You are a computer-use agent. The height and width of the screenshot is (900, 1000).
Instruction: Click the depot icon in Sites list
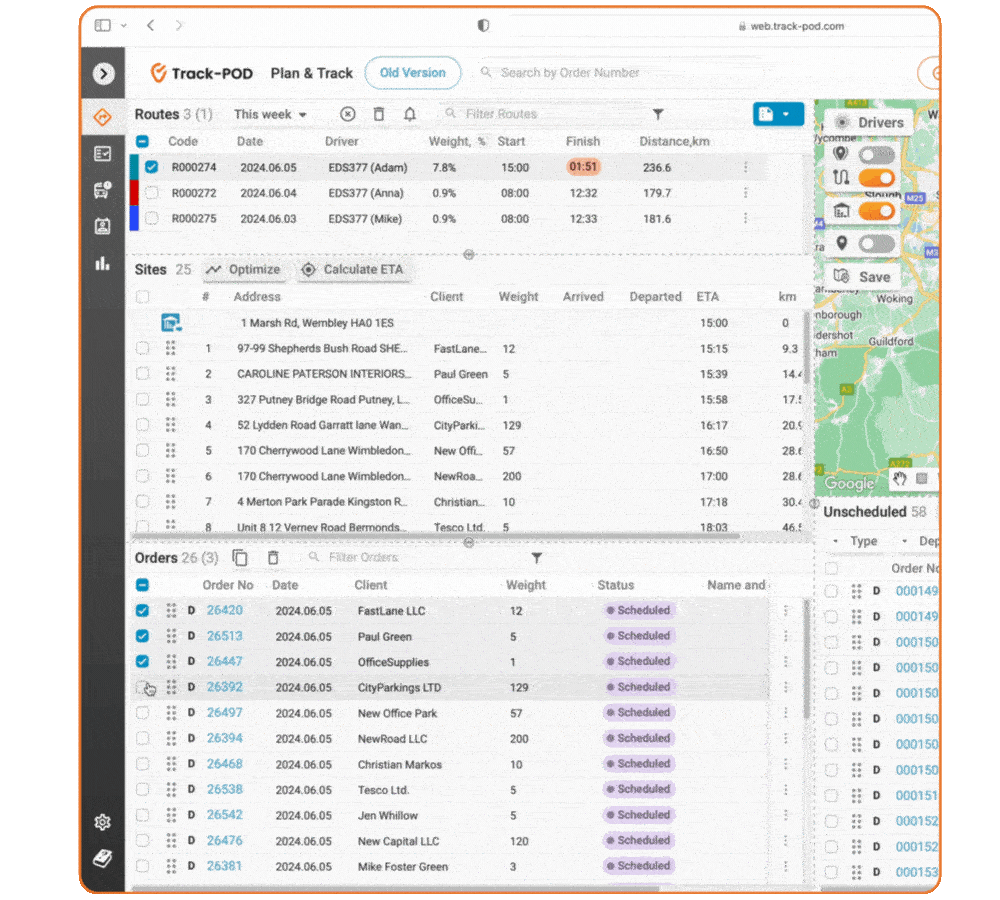(x=171, y=323)
